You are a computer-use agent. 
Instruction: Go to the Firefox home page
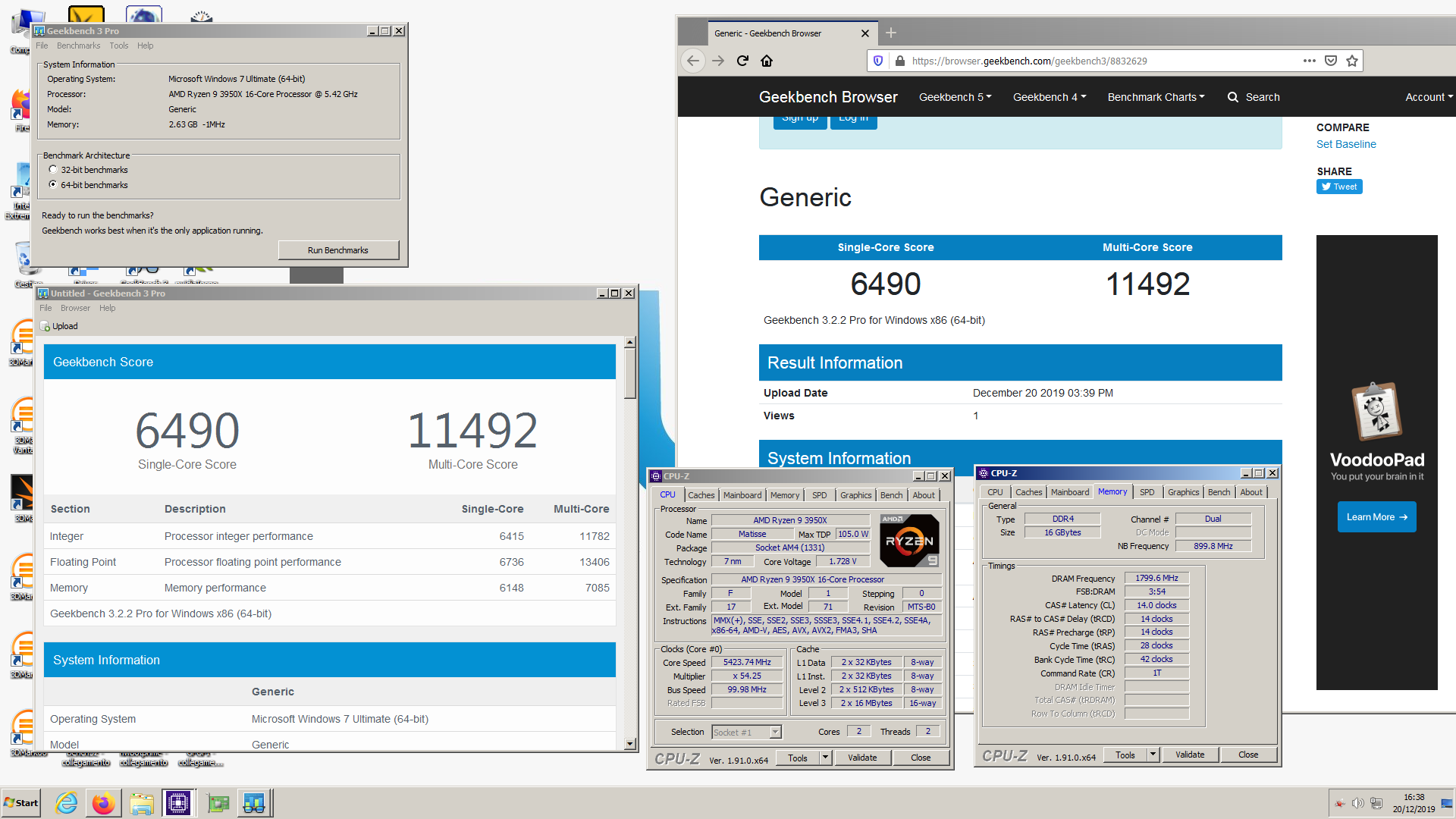(767, 61)
